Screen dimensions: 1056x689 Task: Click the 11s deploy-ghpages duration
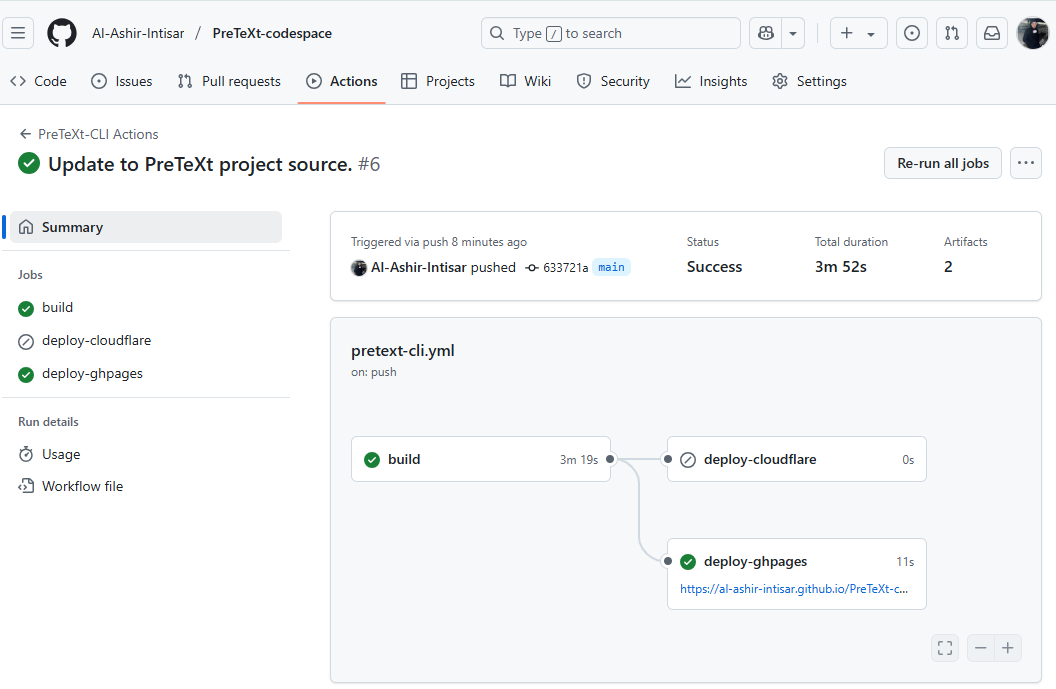point(905,562)
